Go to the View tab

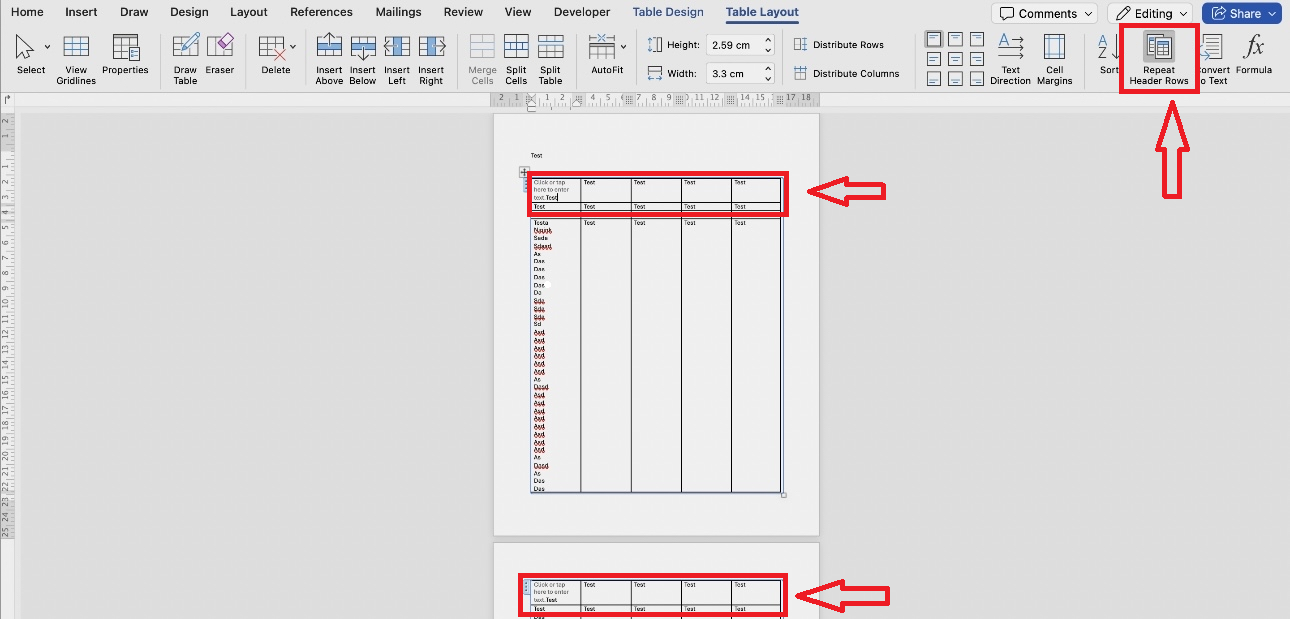tap(518, 12)
